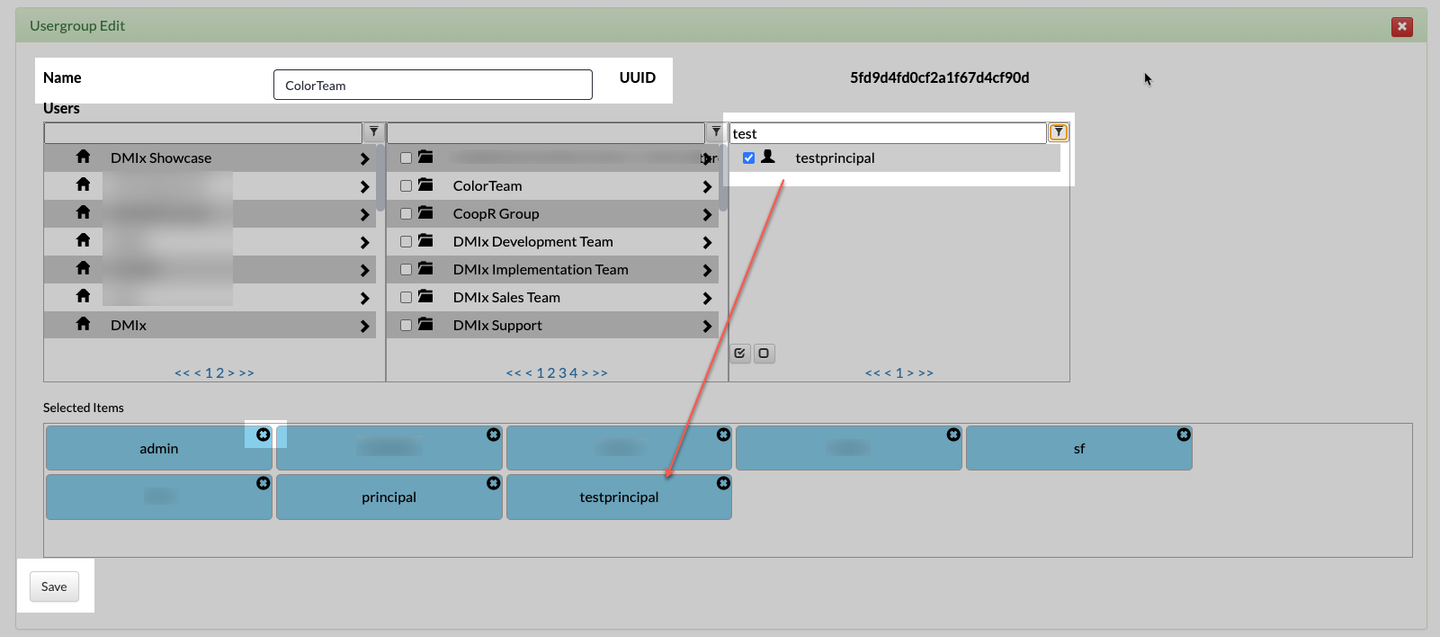Click the user icon beside testprincipal in list

[768, 157]
